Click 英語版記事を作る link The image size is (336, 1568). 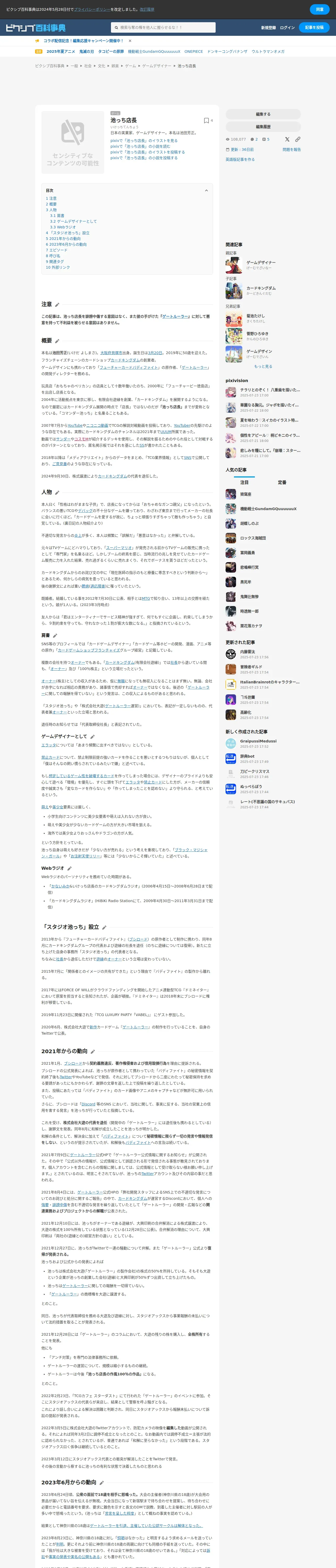click(x=240, y=159)
